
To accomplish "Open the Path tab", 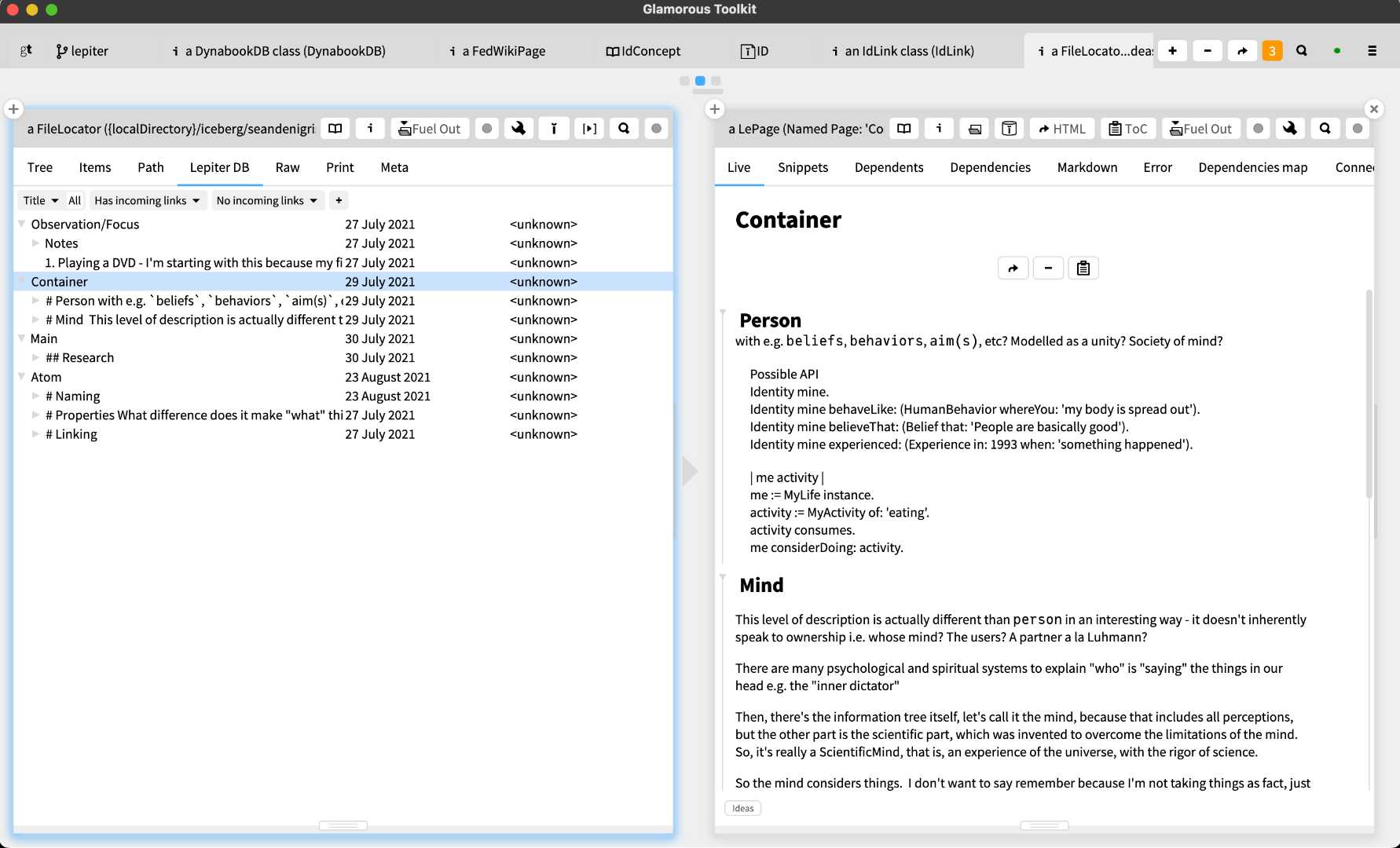I will 151,167.
